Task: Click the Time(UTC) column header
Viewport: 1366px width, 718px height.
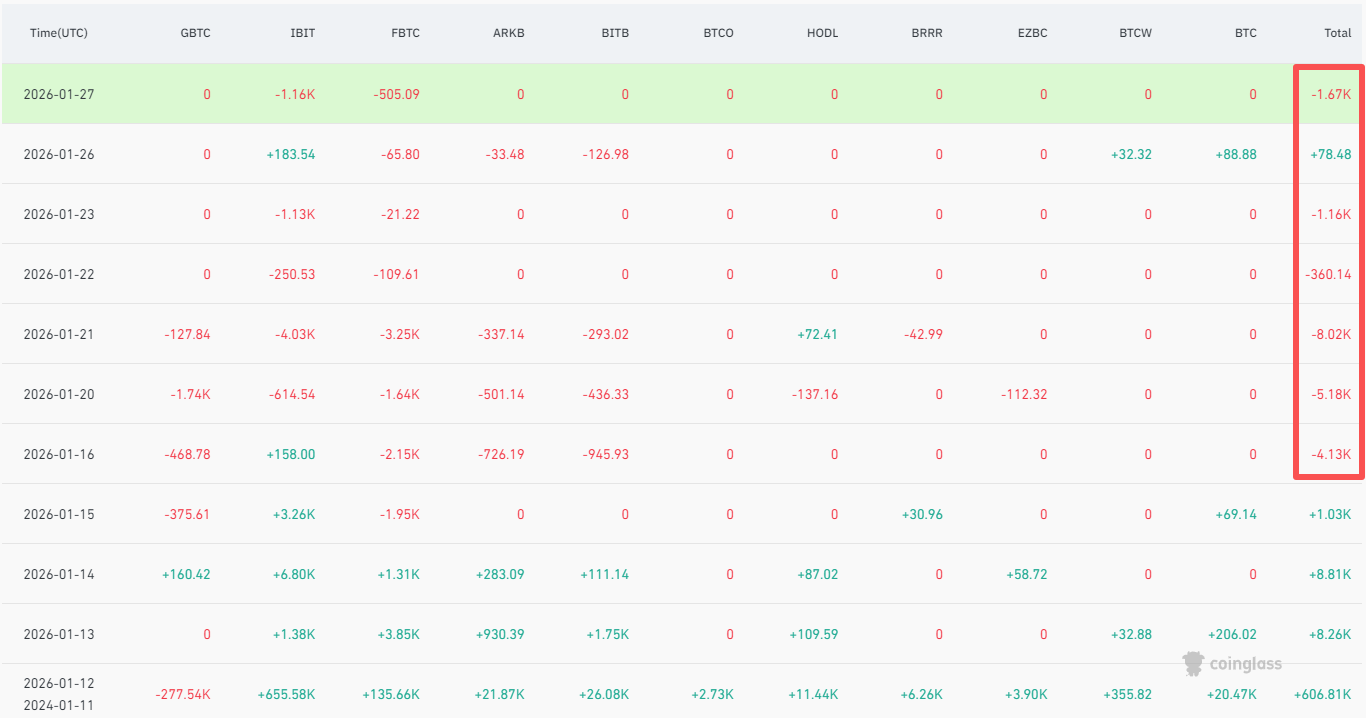Action: tap(59, 33)
